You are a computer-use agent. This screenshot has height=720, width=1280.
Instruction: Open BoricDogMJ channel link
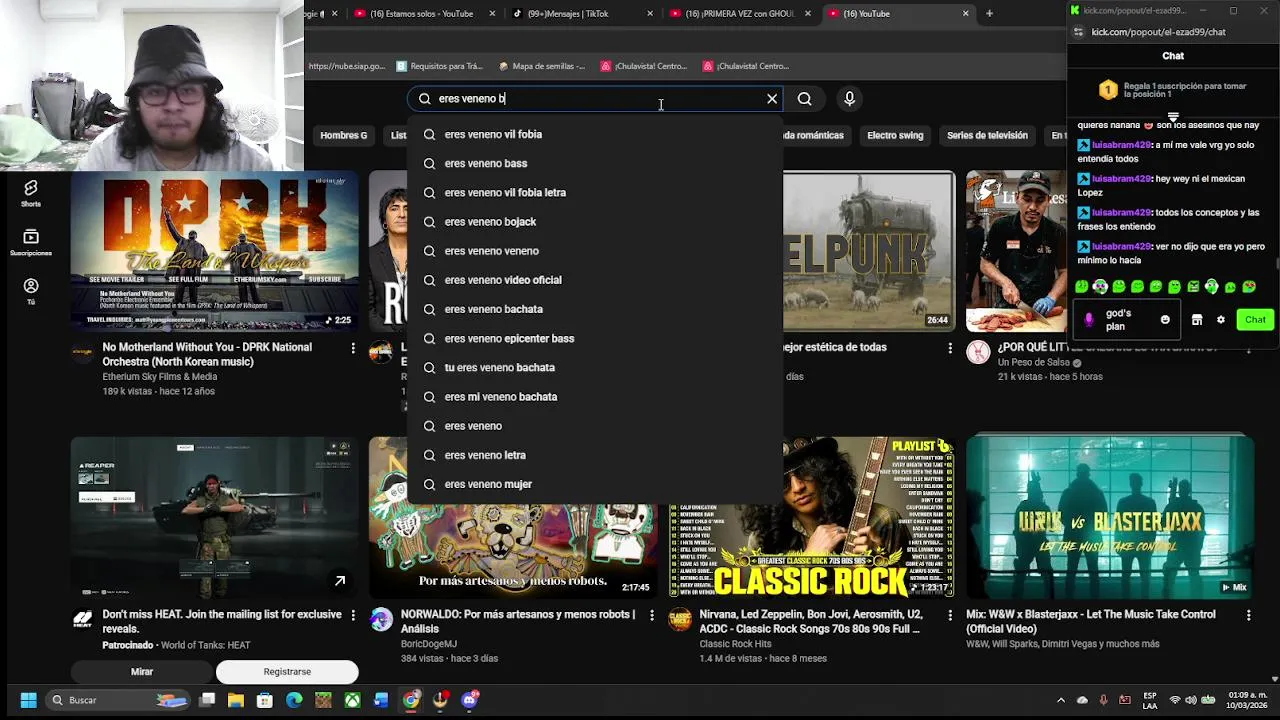pyautogui.click(x=428, y=644)
